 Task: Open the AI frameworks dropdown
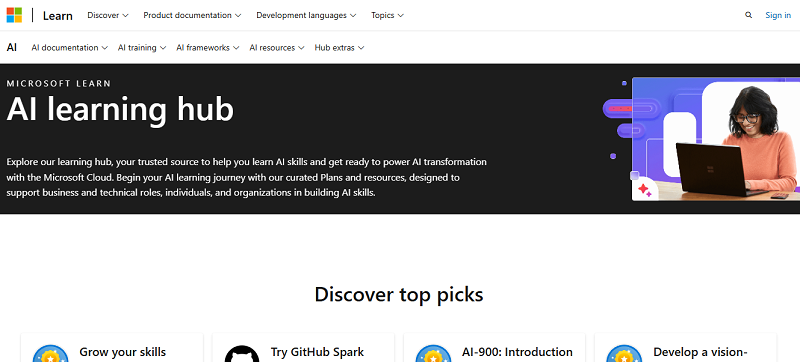click(208, 47)
